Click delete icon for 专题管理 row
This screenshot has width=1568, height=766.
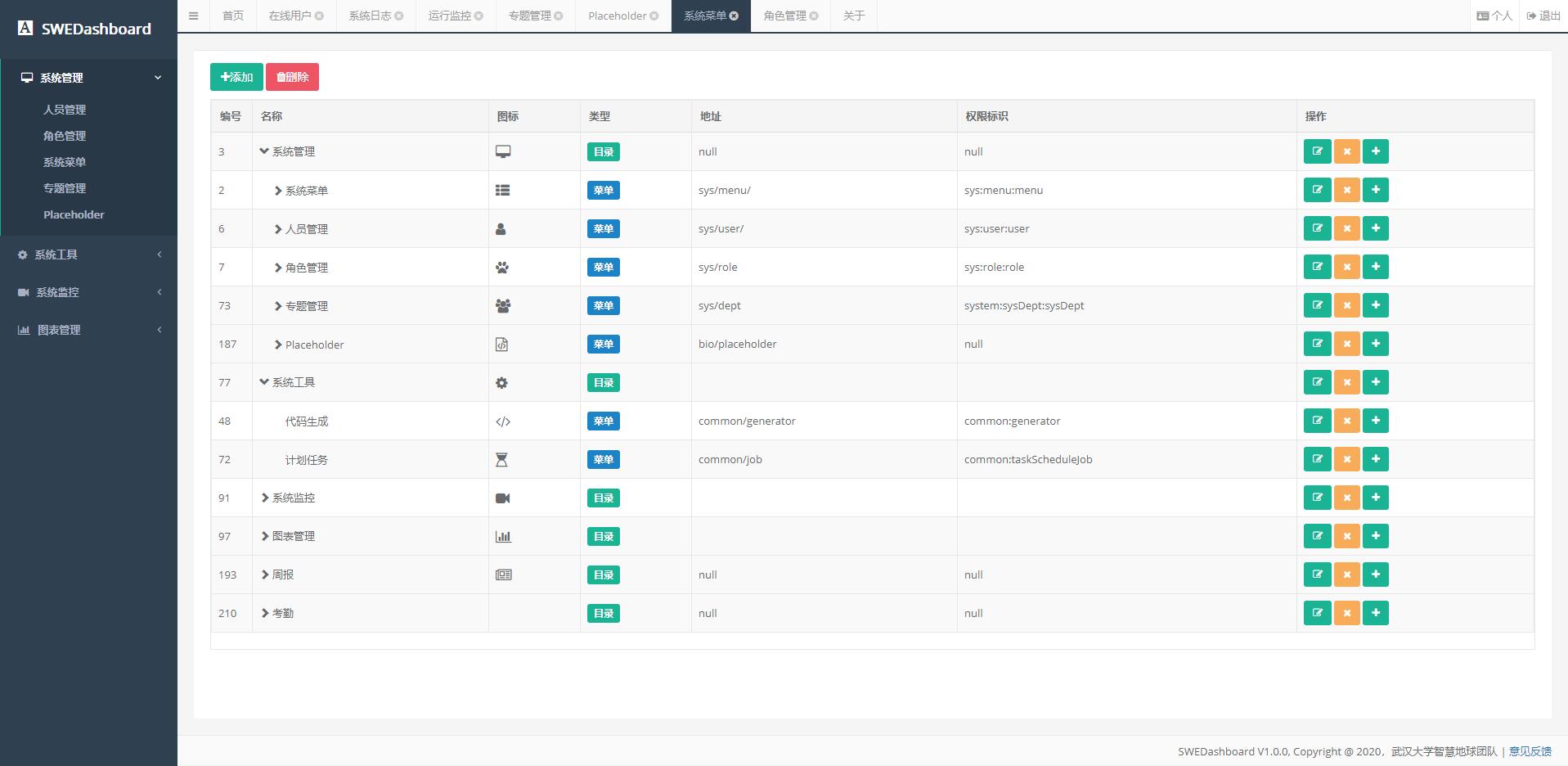[x=1346, y=305]
